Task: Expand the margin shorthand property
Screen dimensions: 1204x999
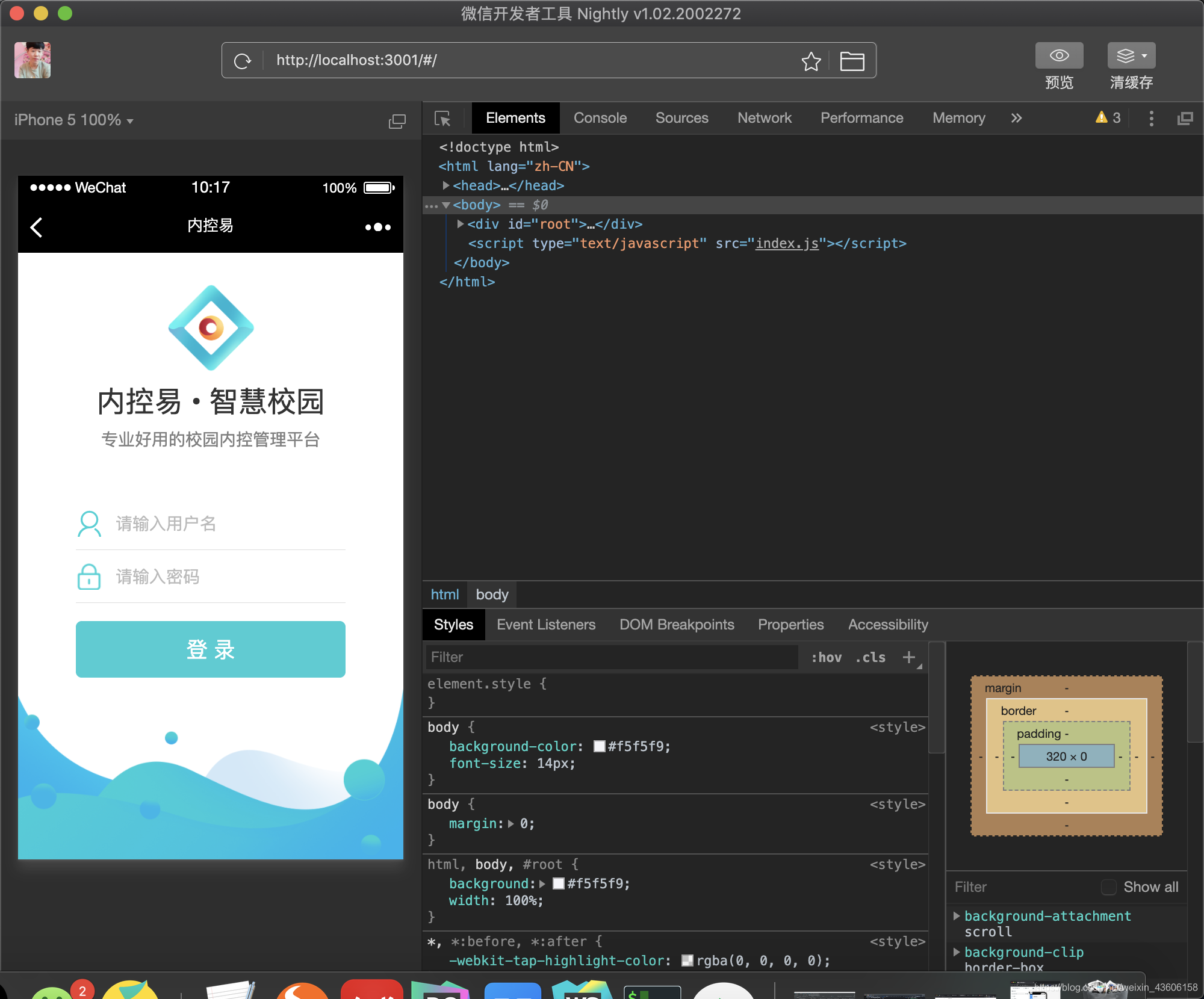Action: tap(511, 824)
